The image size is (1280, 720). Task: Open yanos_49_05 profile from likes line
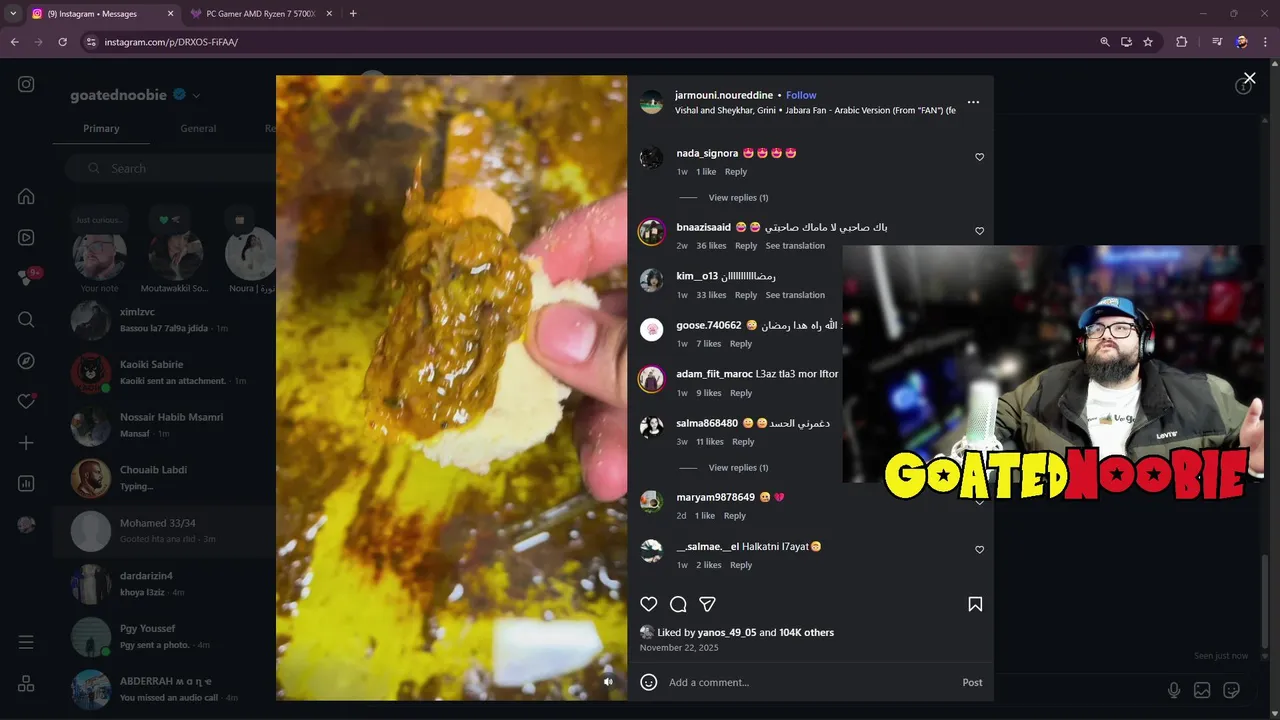point(727,633)
